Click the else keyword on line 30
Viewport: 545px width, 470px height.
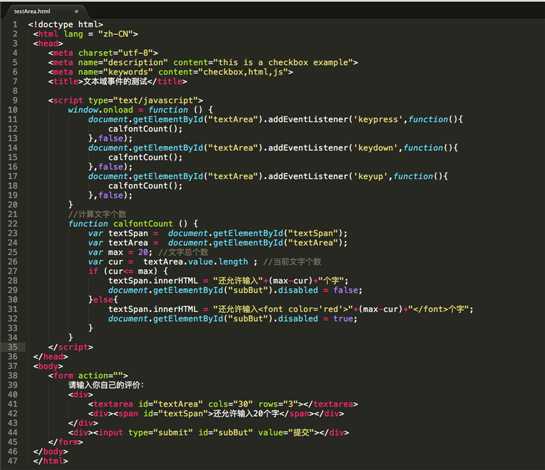(x=103, y=300)
